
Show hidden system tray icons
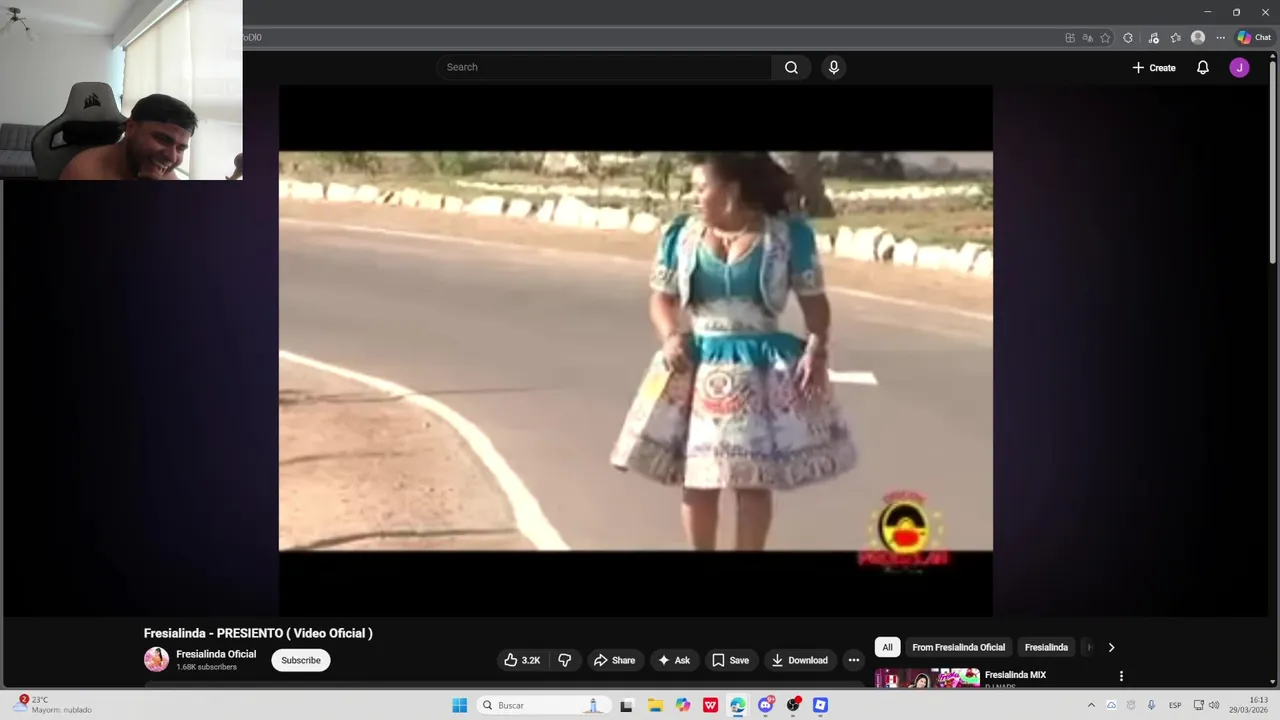tap(1091, 705)
